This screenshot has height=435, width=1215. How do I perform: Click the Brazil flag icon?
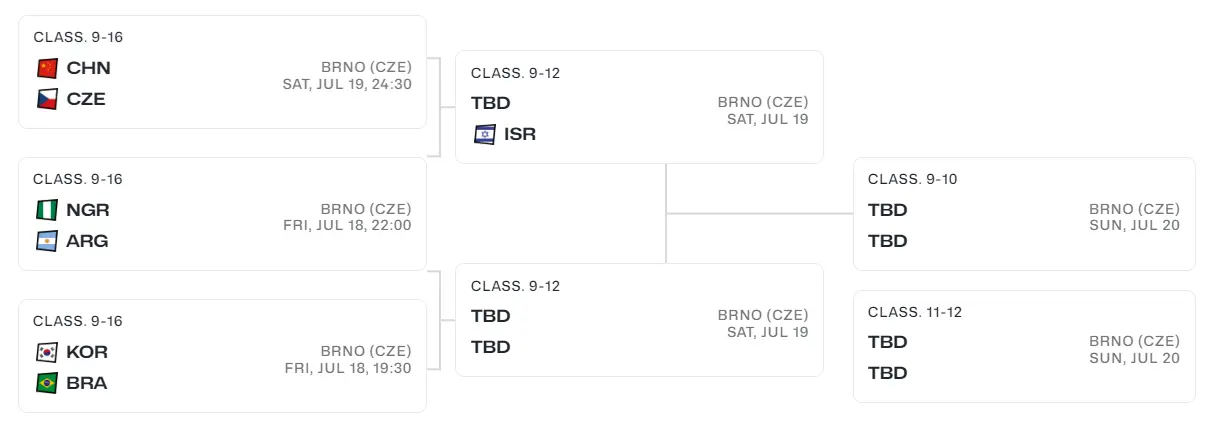coord(47,383)
